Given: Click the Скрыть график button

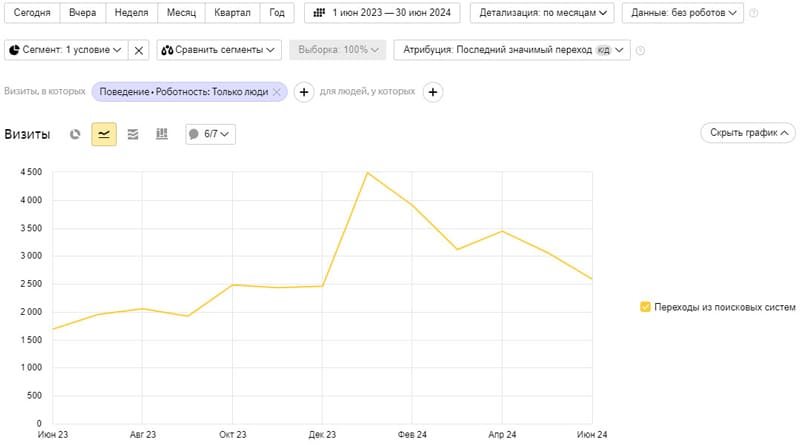Looking at the screenshot, I should pyautogui.click(x=748, y=133).
